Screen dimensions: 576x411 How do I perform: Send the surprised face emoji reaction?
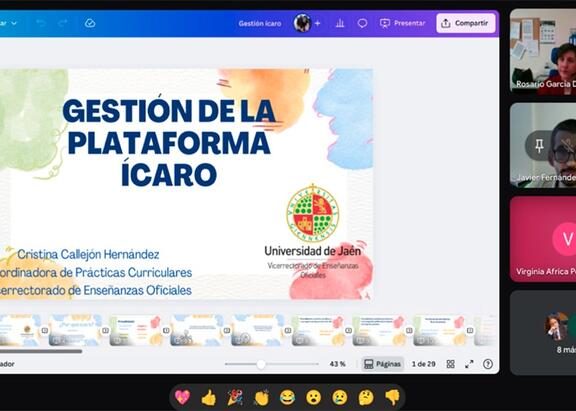[x=313, y=397]
